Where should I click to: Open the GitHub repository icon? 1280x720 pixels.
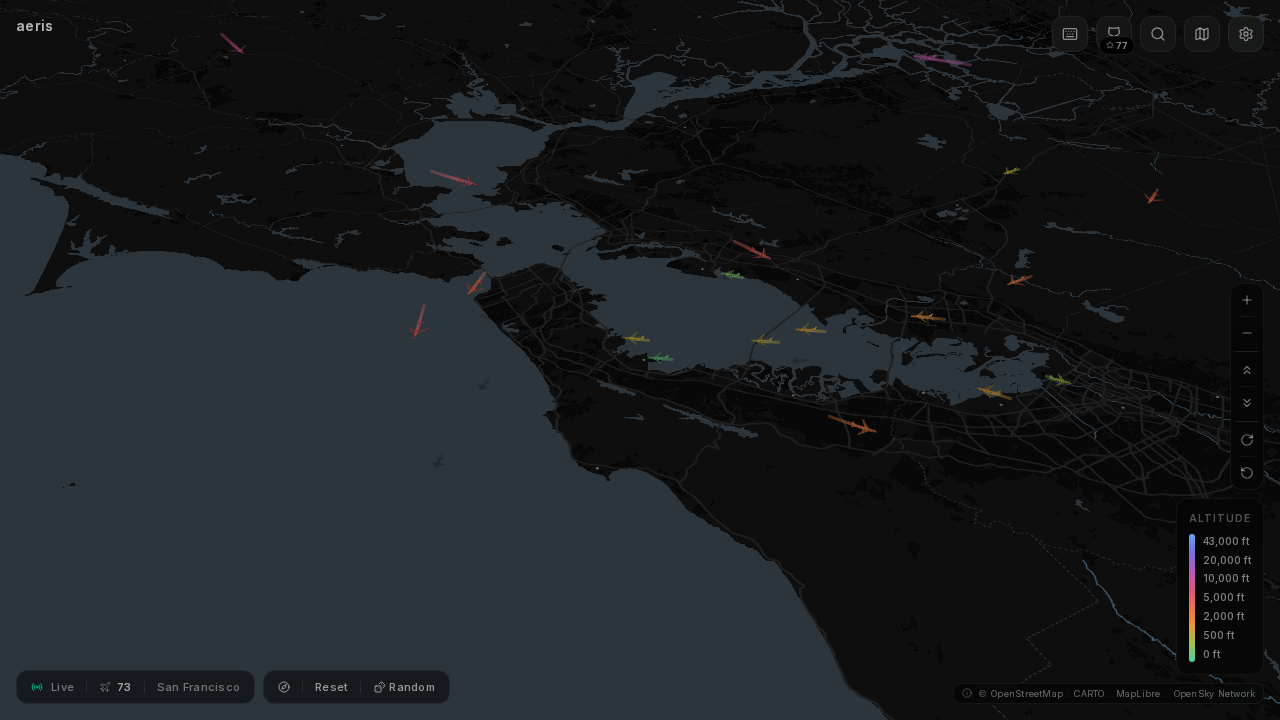(x=1113, y=33)
